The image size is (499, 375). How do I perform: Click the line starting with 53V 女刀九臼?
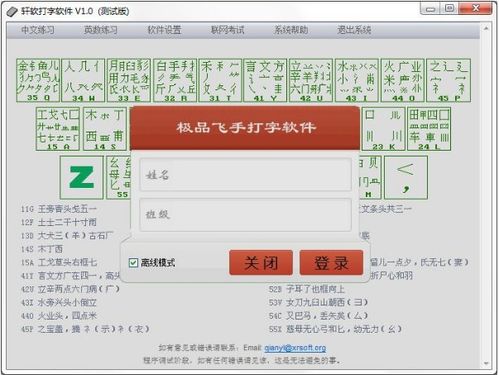318,302
